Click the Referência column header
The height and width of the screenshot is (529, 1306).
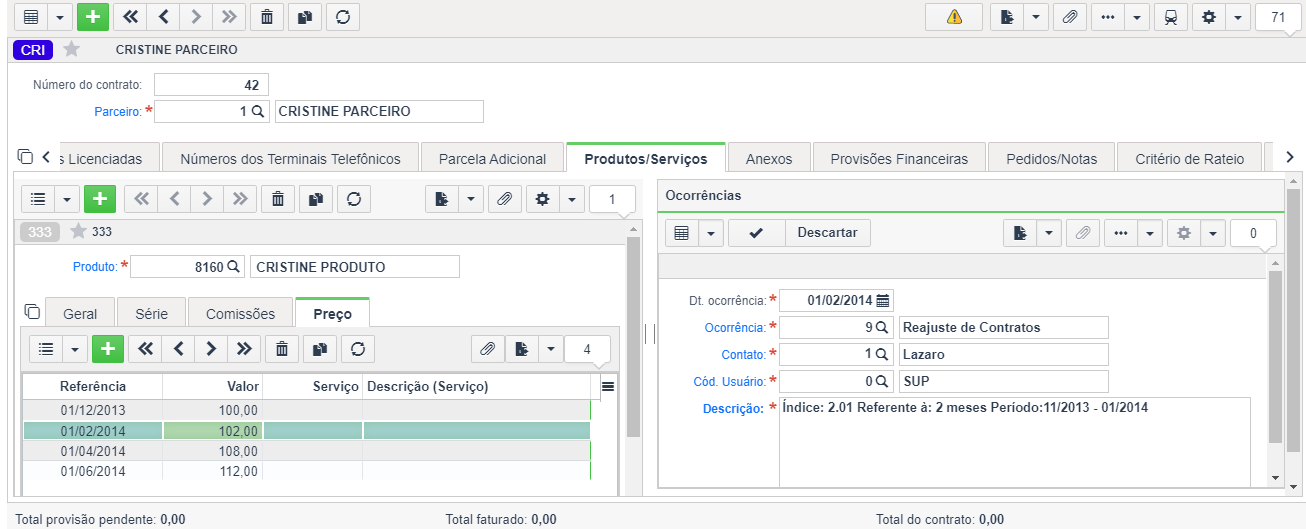coord(92,386)
